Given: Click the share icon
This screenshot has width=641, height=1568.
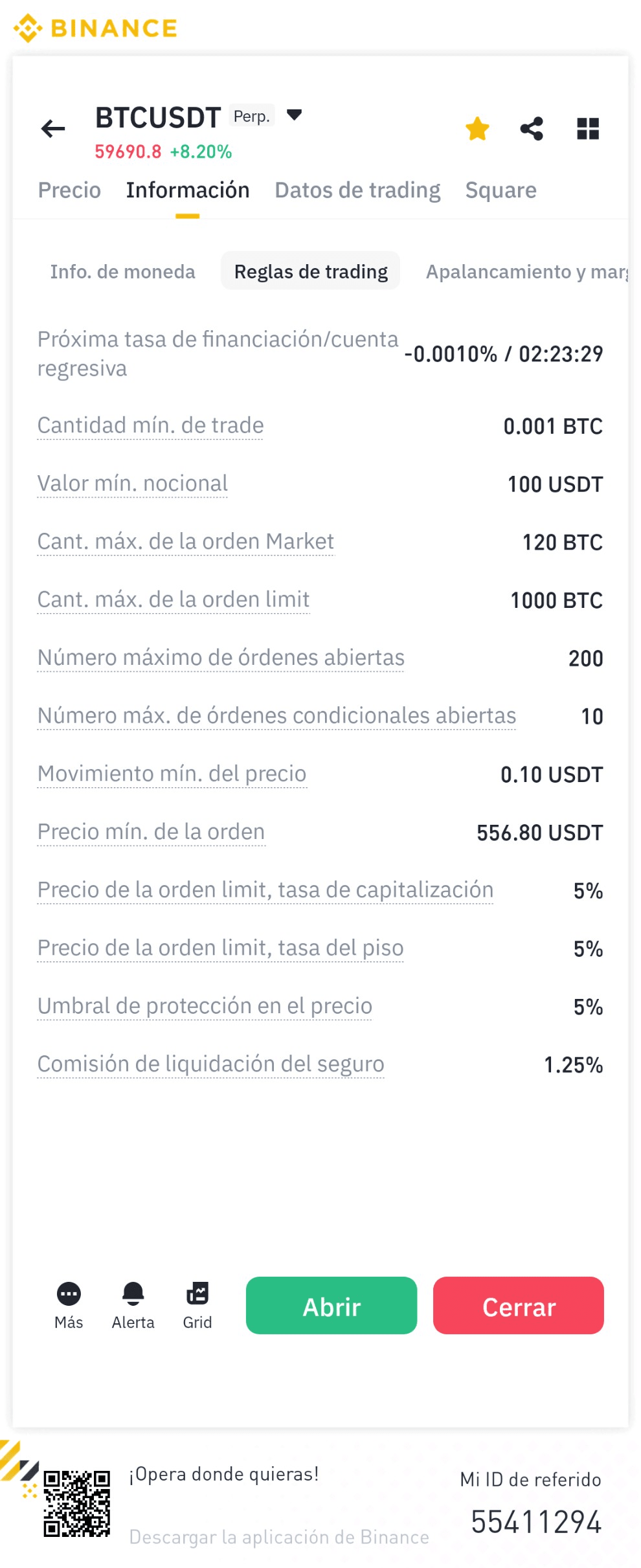Looking at the screenshot, I should pos(532,128).
